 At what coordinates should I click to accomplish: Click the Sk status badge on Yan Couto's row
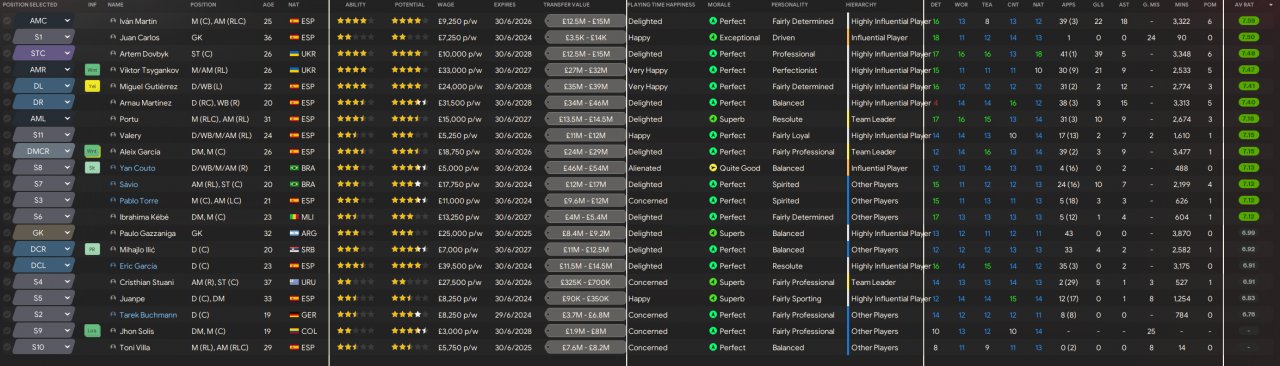tap(92, 168)
